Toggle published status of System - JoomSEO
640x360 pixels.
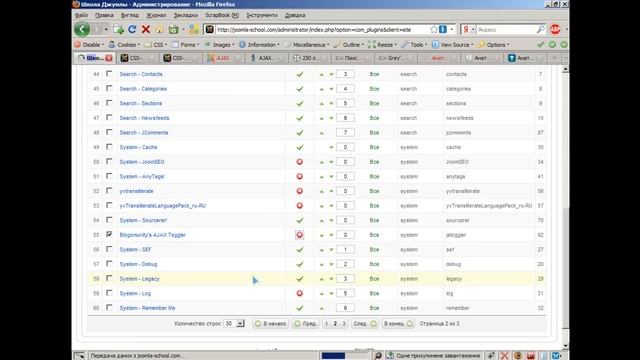tap(300, 162)
